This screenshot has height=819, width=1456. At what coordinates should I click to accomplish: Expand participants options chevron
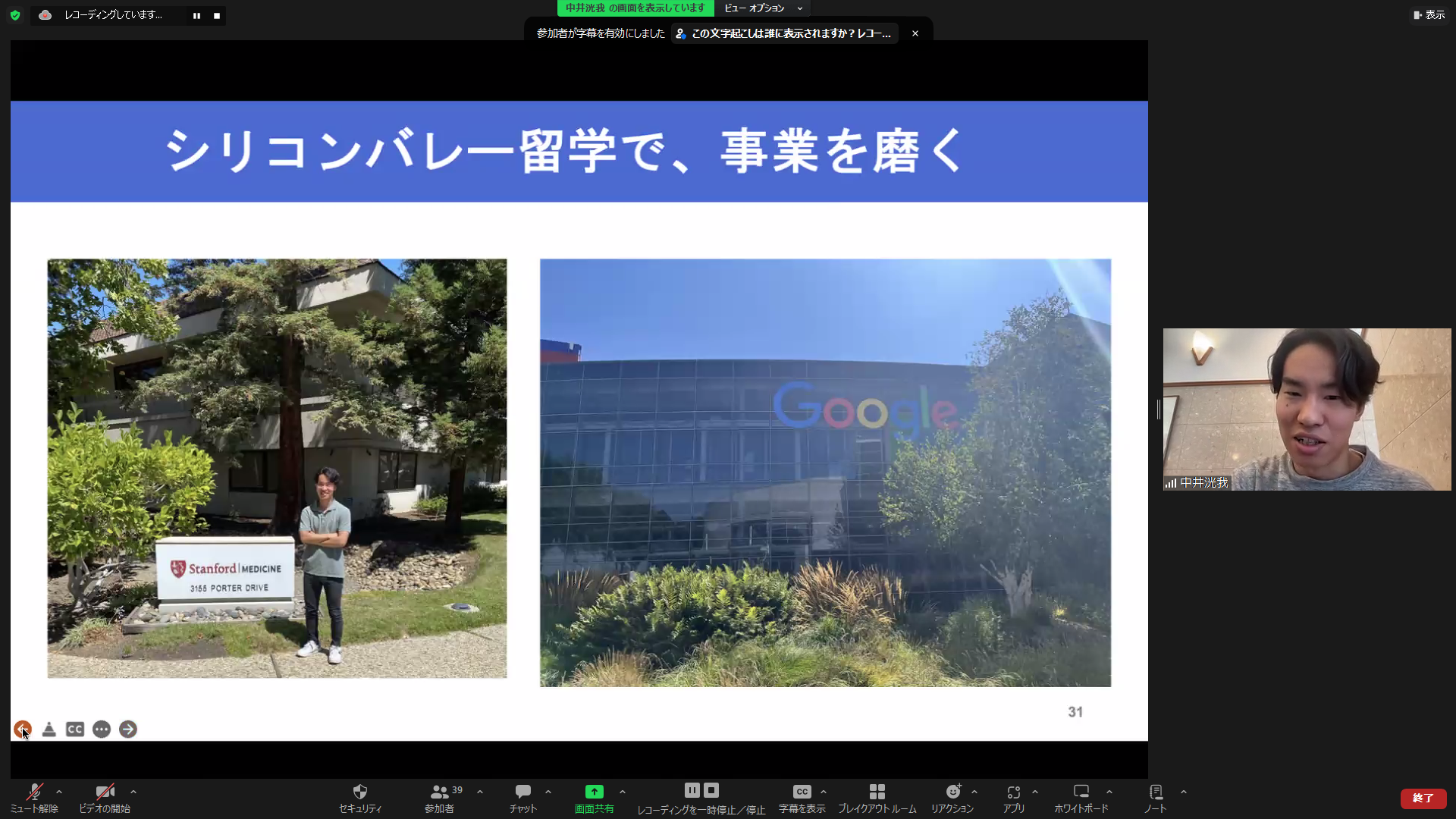point(480,792)
